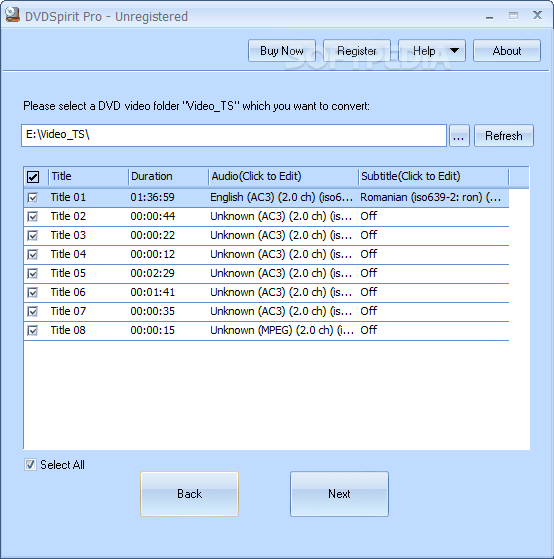Click the Off subtitle of Title 08

click(369, 330)
